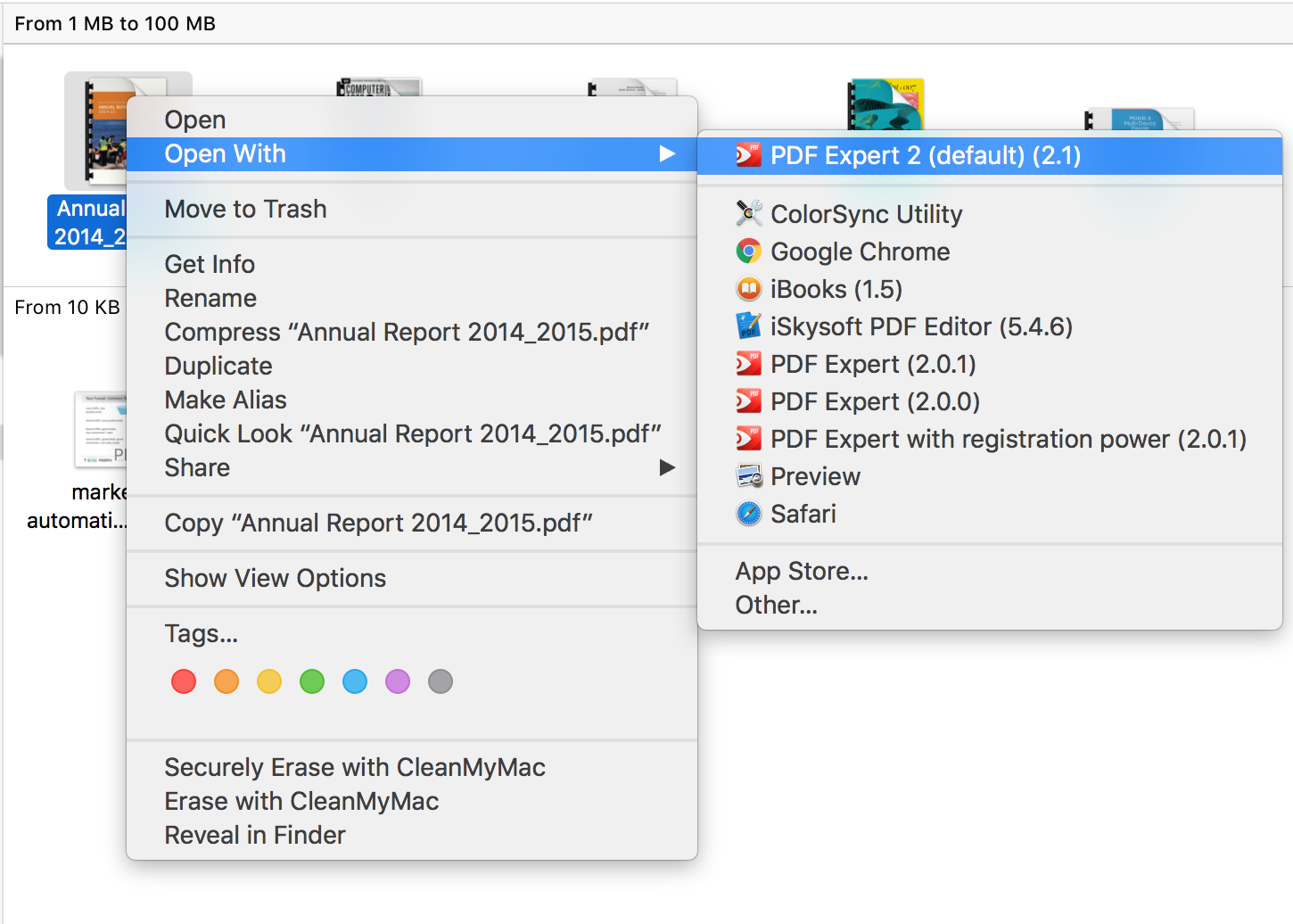Open with App Store... option
Image resolution: width=1293 pixels, height=924 pixels.
pos(990,571)
